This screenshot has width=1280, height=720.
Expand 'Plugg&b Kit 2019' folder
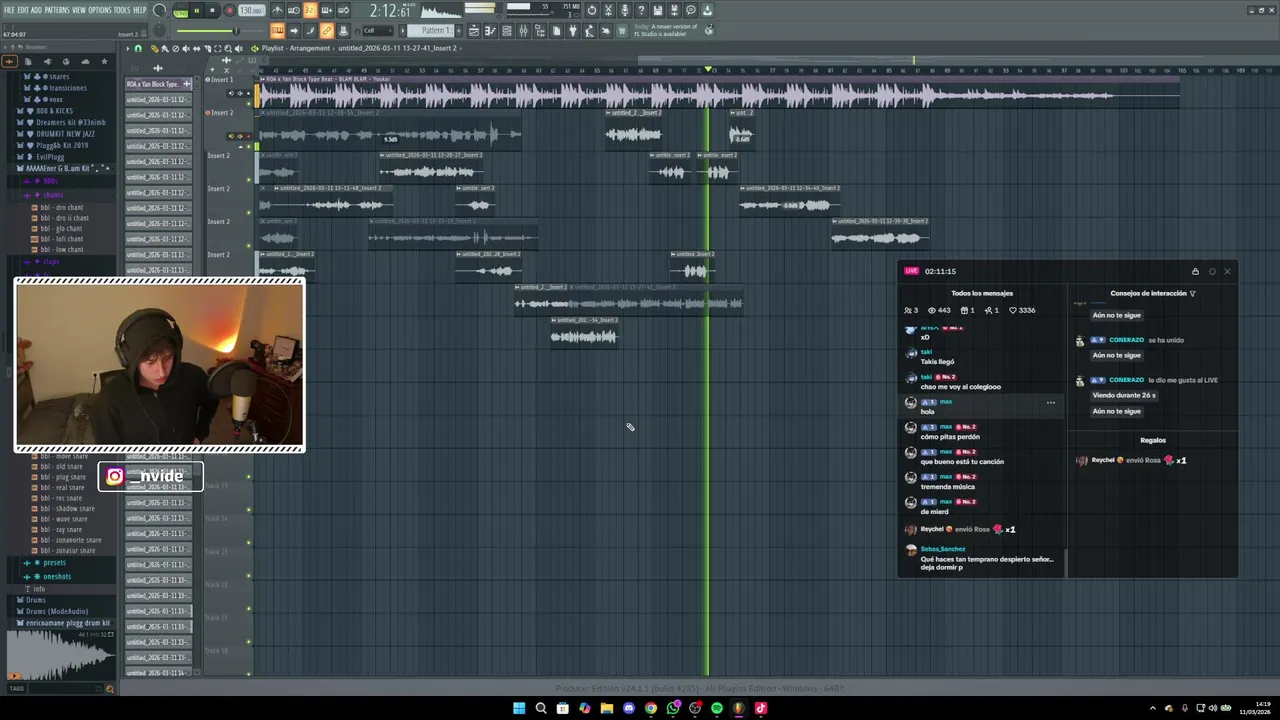[x=62, y=145]
